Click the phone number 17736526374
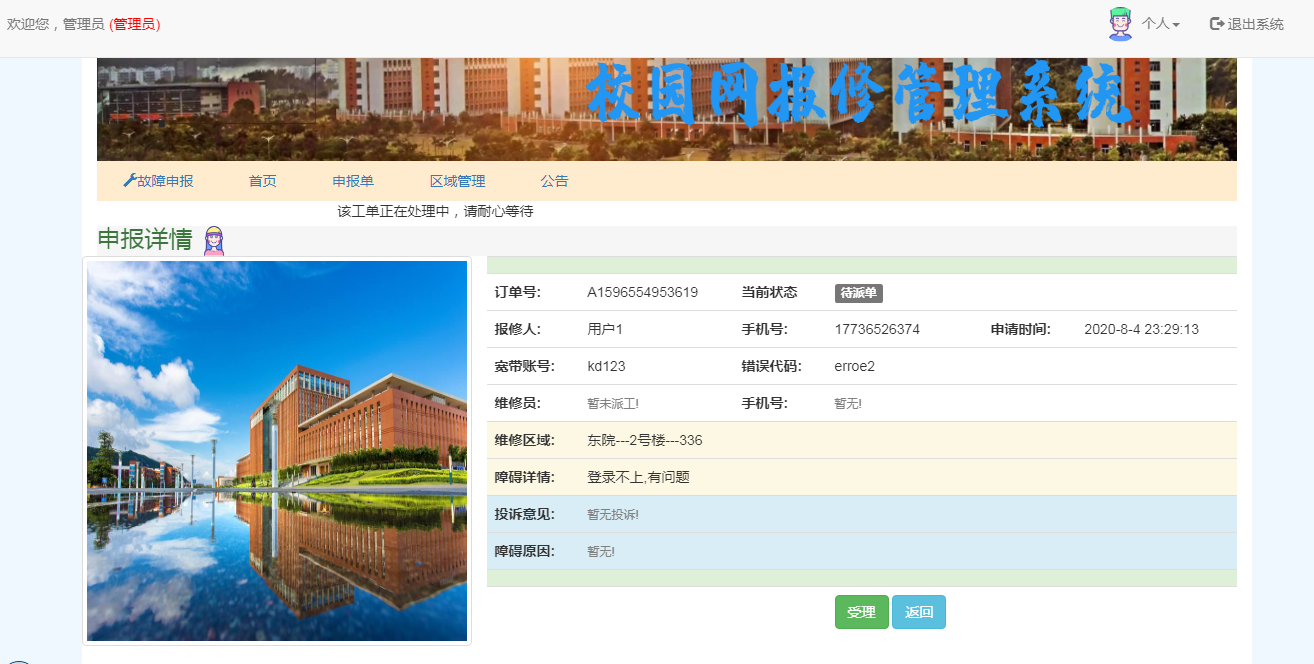This screenshot has height=664, width=1314. pyautogui.click(x=877, y=329)
